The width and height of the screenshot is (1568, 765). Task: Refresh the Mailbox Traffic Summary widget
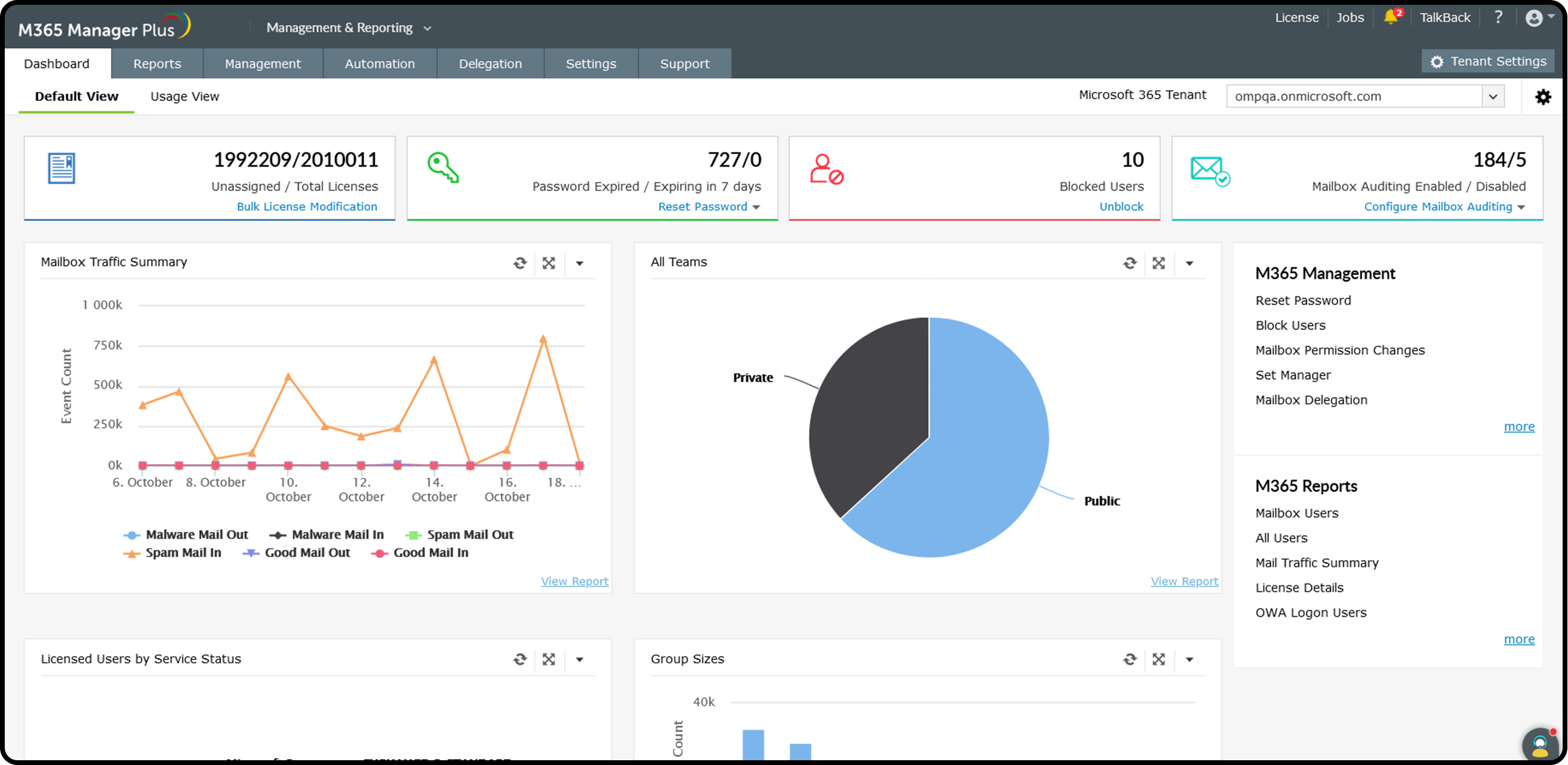coord(520,263)
